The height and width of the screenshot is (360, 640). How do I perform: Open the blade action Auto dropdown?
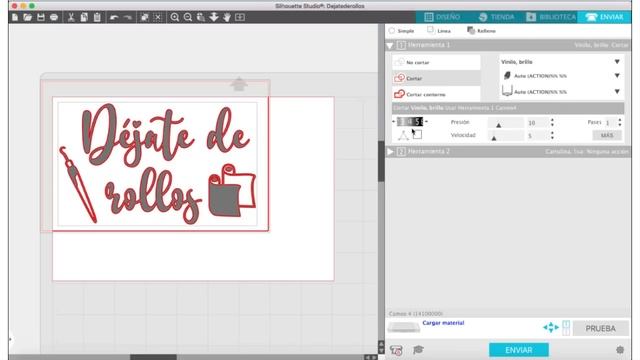point(561,76)
